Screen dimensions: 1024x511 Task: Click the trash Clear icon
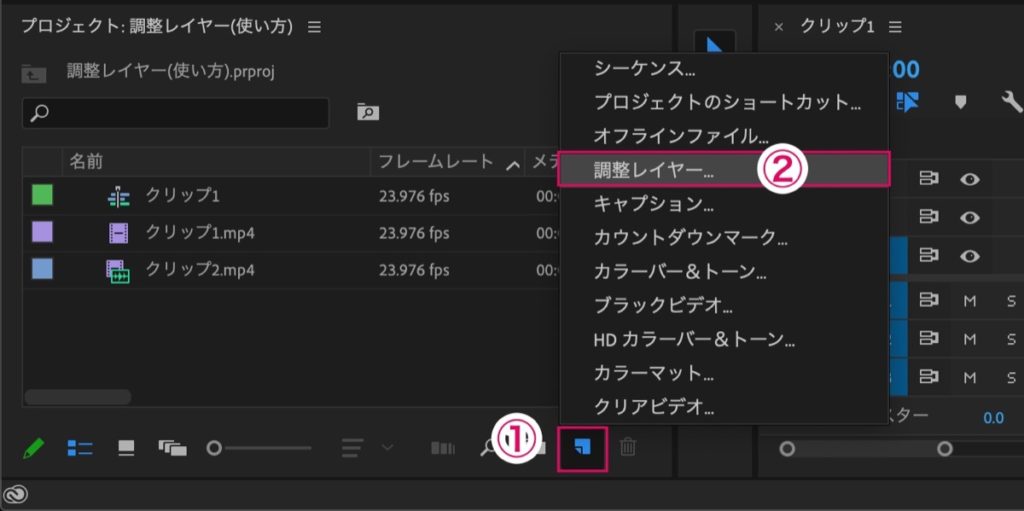[628, 448]
